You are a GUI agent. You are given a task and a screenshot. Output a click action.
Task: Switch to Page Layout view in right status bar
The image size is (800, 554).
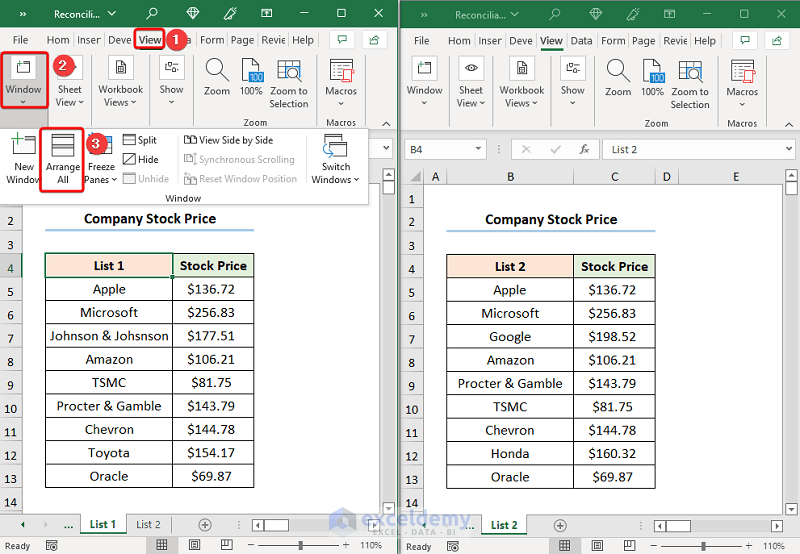click(597, 546)
